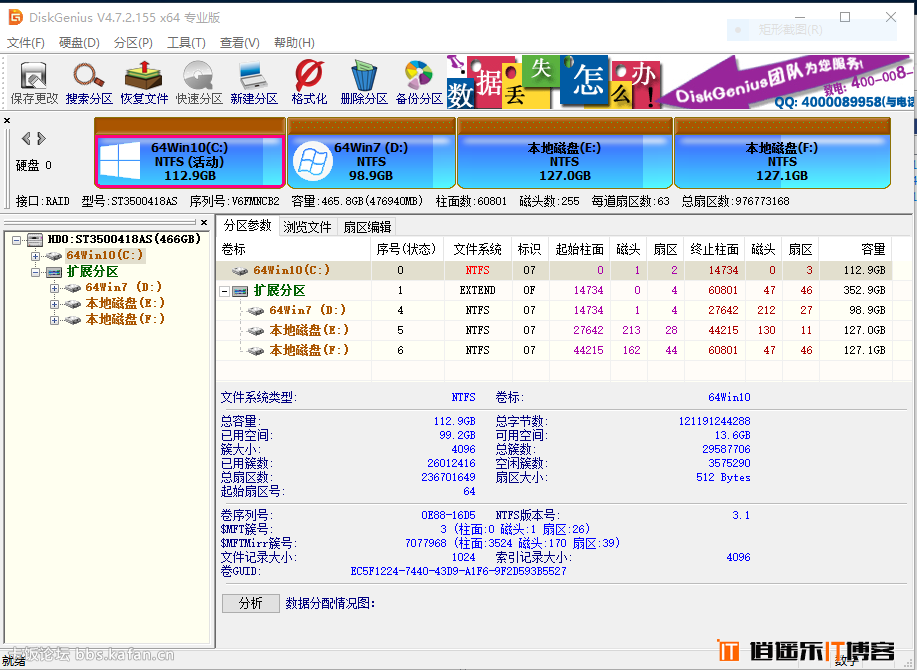Screen dimensions: 917x670
Task: Click the drive icon in the 本地磁盘(E:) table row
Action: [x=256, y=331]
